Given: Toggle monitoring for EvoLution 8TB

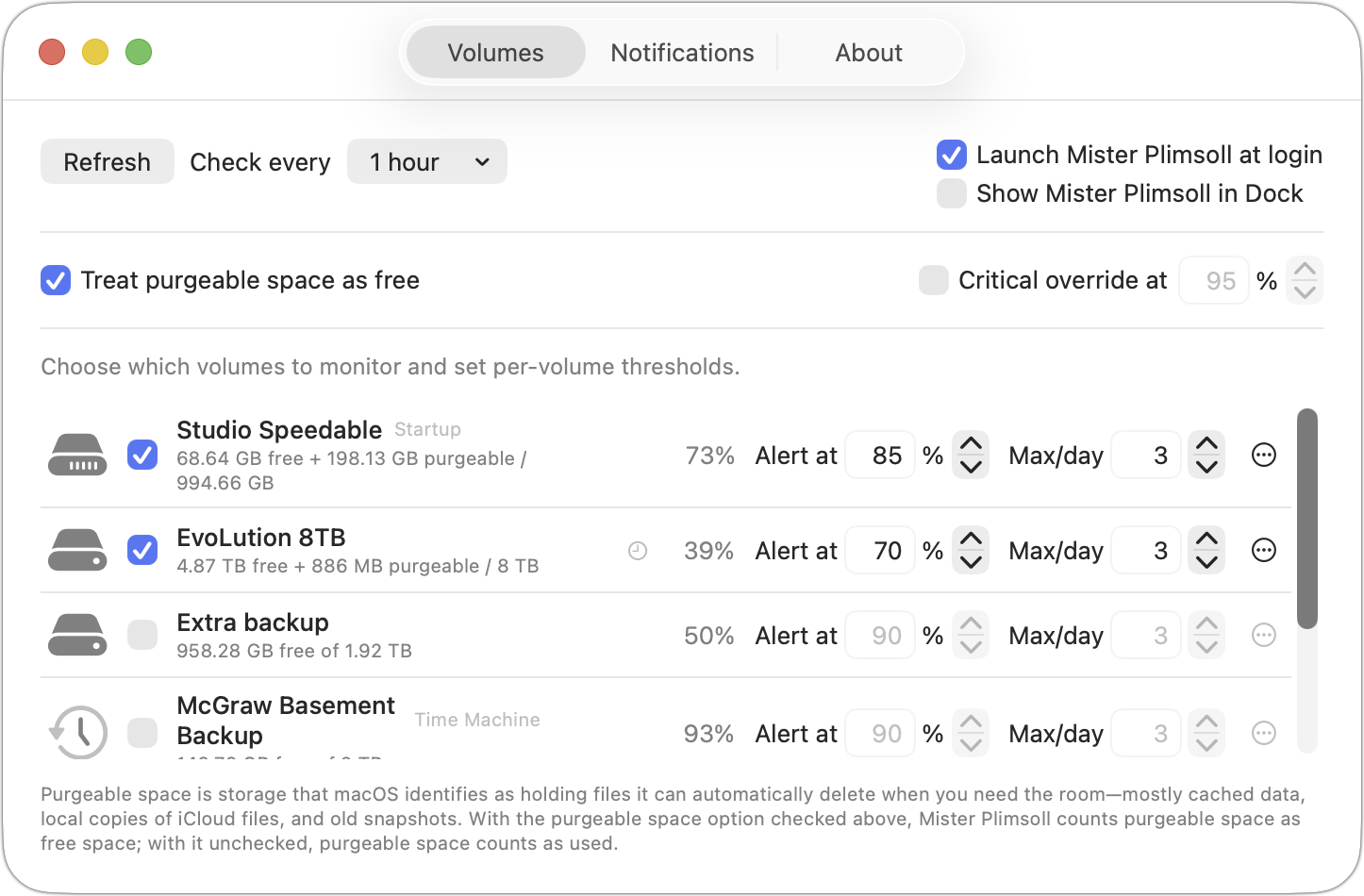Looking at the screenshot, I should [x=142, y=550].
